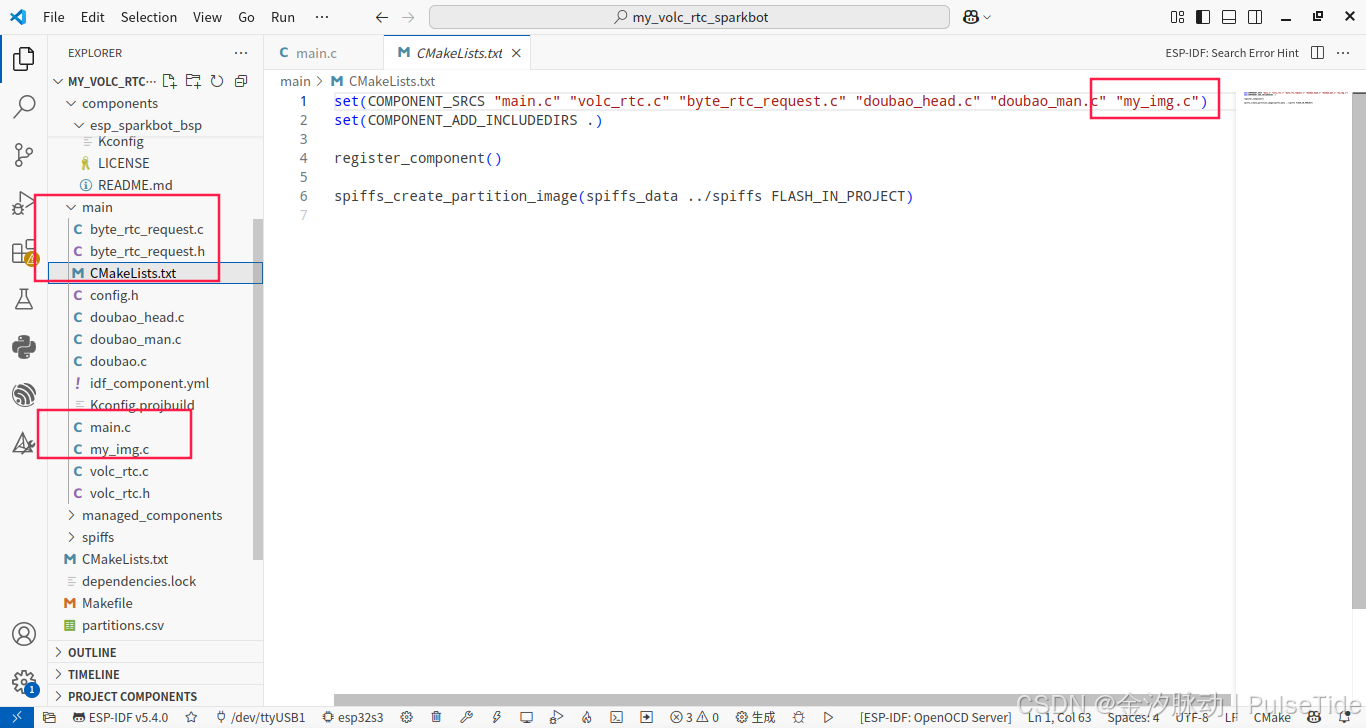
Task: Click the CMake language mode
Action: (1272, 717)
